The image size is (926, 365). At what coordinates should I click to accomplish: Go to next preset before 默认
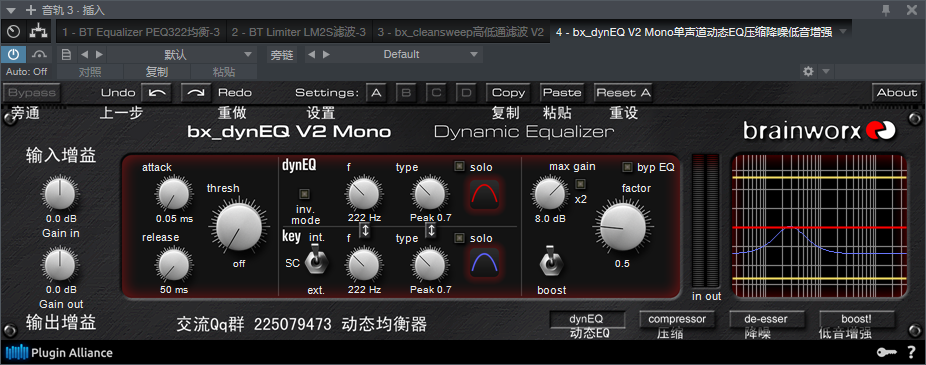click(x=99, y=54)
